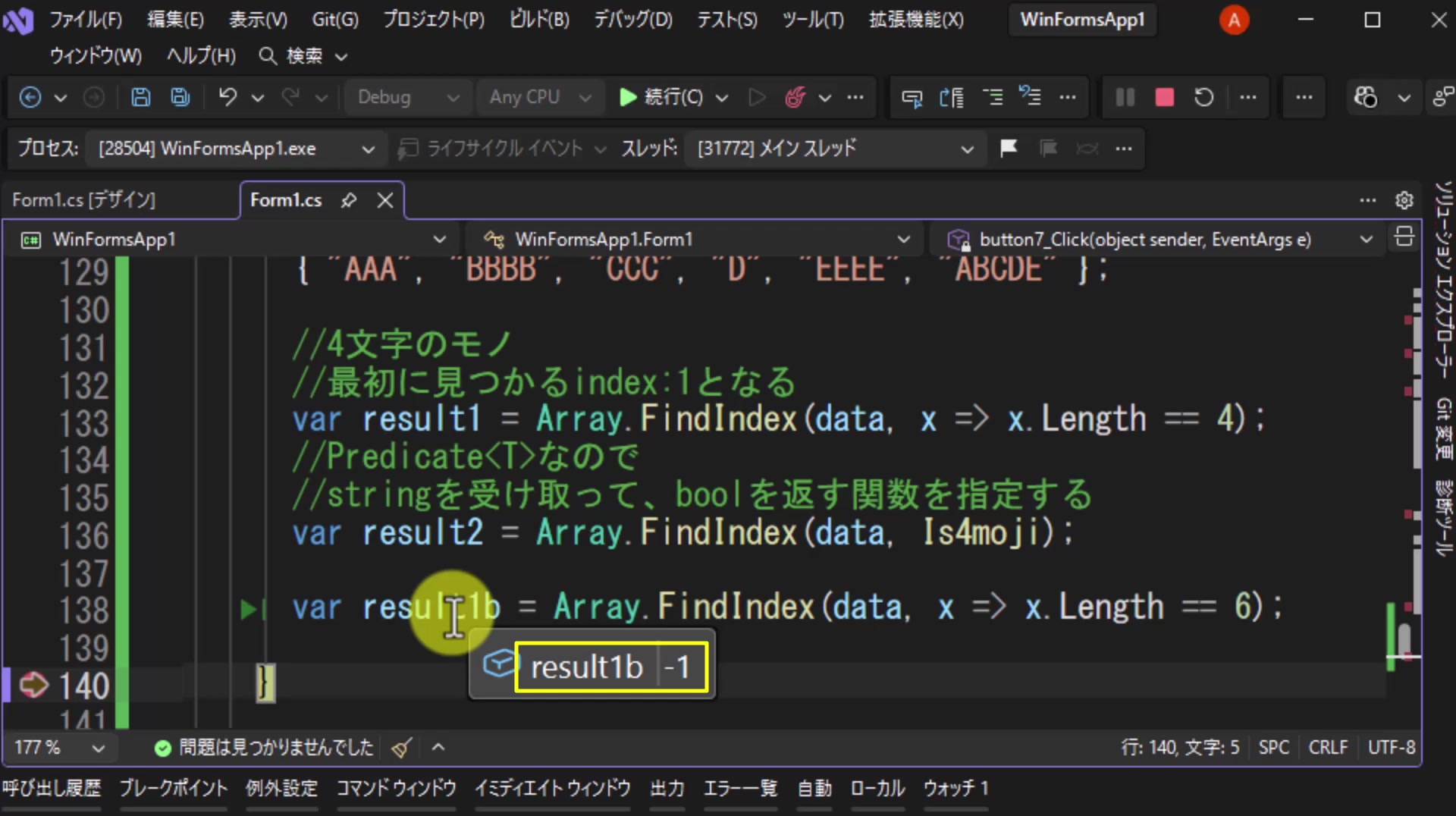
Task: Click the 問題は見つかりませんでした status
Action: (265, 748)
